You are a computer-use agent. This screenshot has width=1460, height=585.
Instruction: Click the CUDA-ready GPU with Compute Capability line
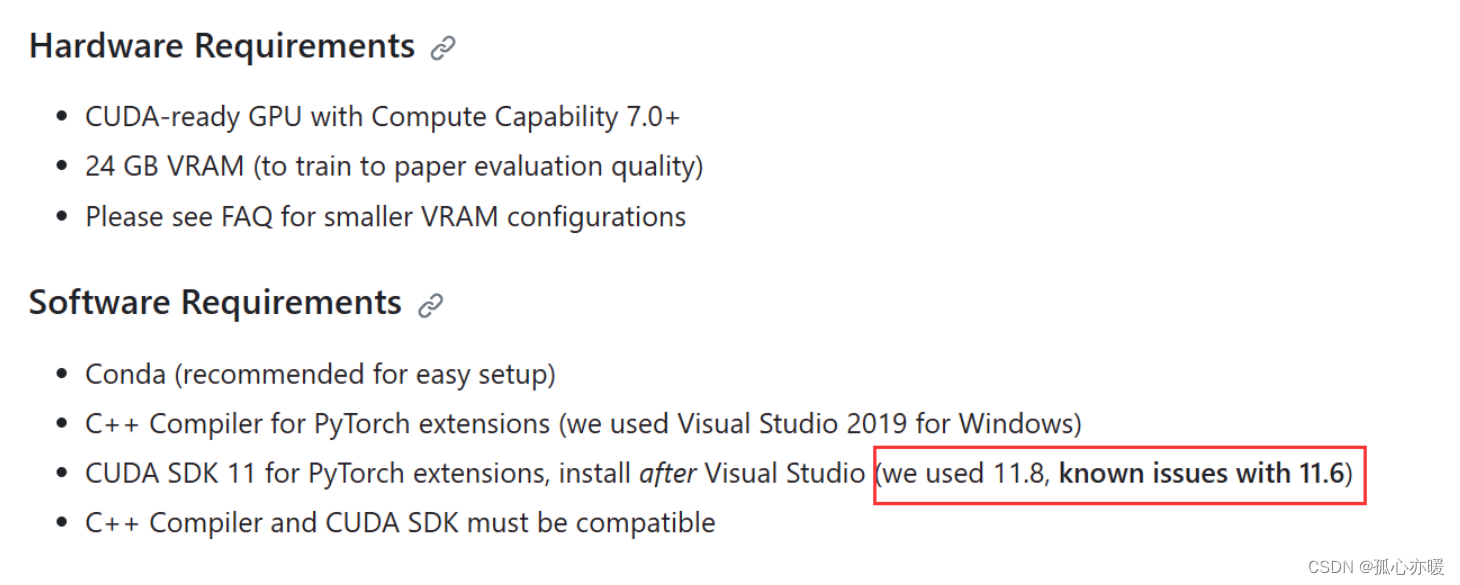[x=383, y=117]
